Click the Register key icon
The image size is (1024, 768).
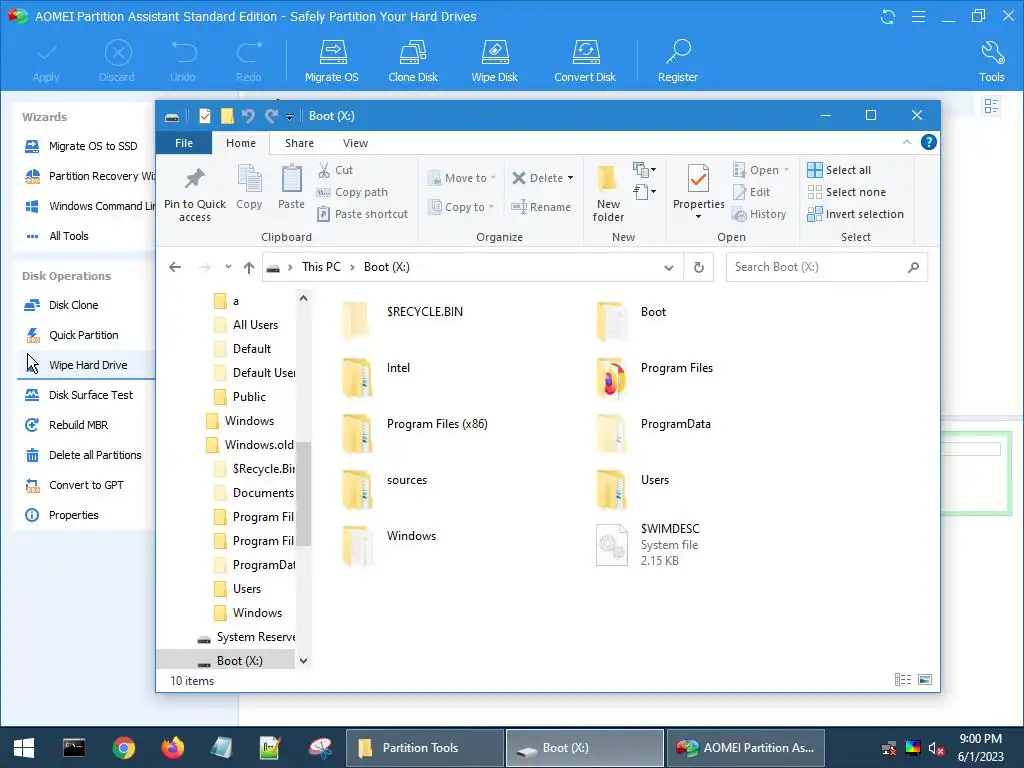pos(678,61)
